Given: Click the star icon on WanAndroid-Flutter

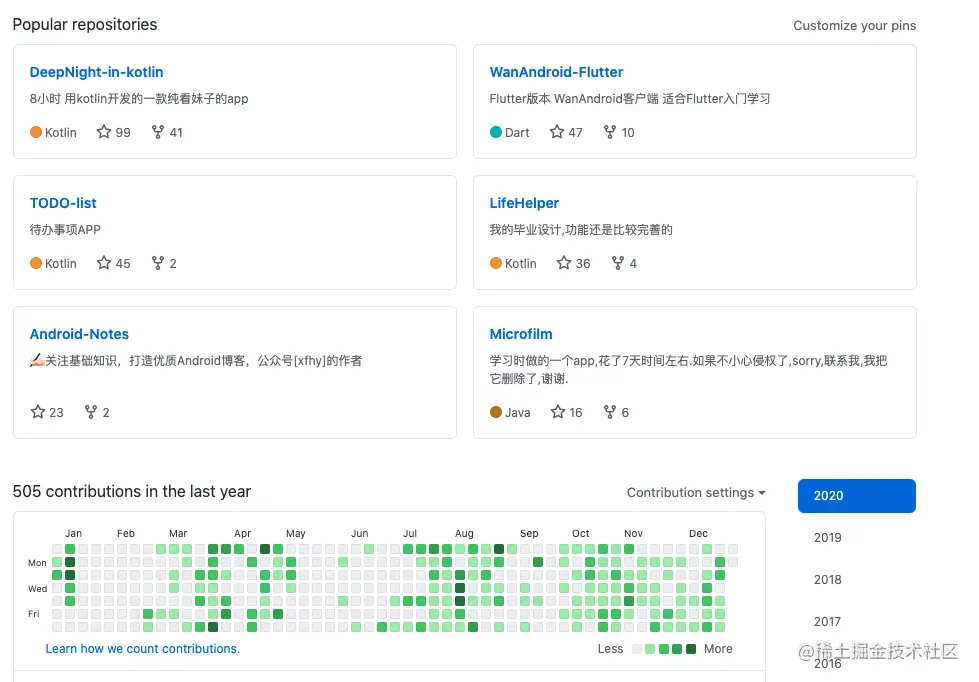Looking at the screenshot, I should [557, 132].
